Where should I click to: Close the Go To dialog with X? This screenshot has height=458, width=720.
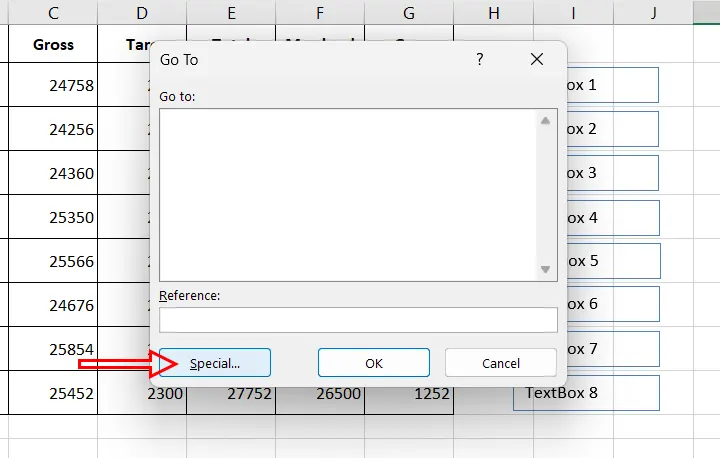point(537,60)
